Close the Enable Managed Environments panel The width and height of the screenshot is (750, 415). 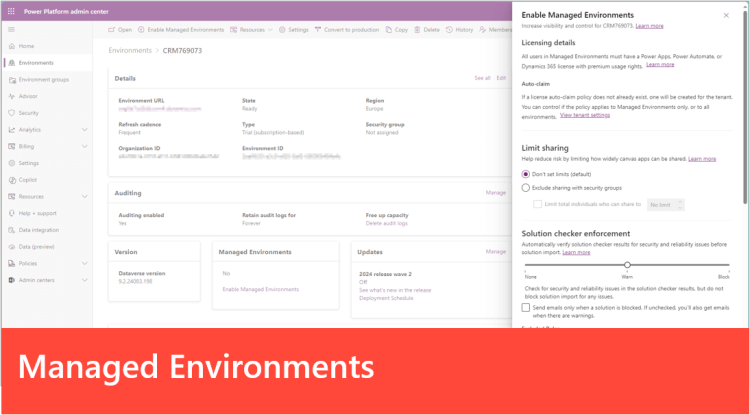pos(726,16)
